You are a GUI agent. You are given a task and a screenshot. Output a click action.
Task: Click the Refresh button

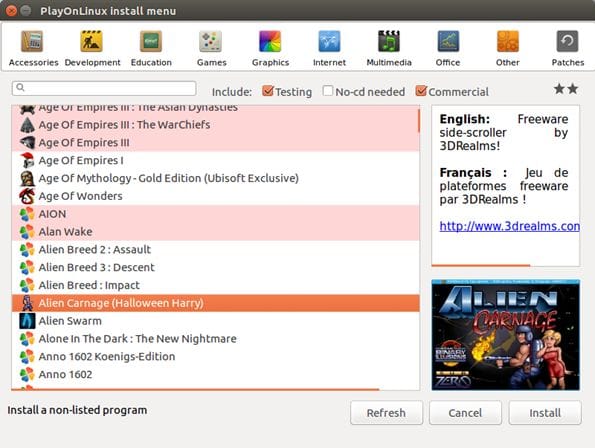click(x=386, y=413)
